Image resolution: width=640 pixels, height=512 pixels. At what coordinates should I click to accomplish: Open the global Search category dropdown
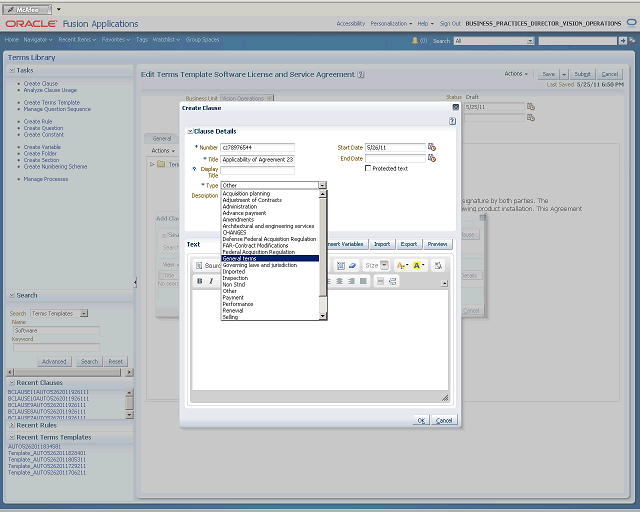tap(530, 41)
